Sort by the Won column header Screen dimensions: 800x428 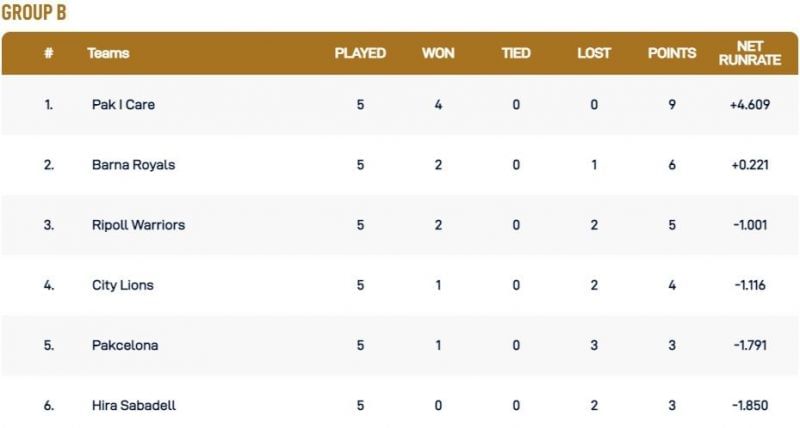pos(438,53)
